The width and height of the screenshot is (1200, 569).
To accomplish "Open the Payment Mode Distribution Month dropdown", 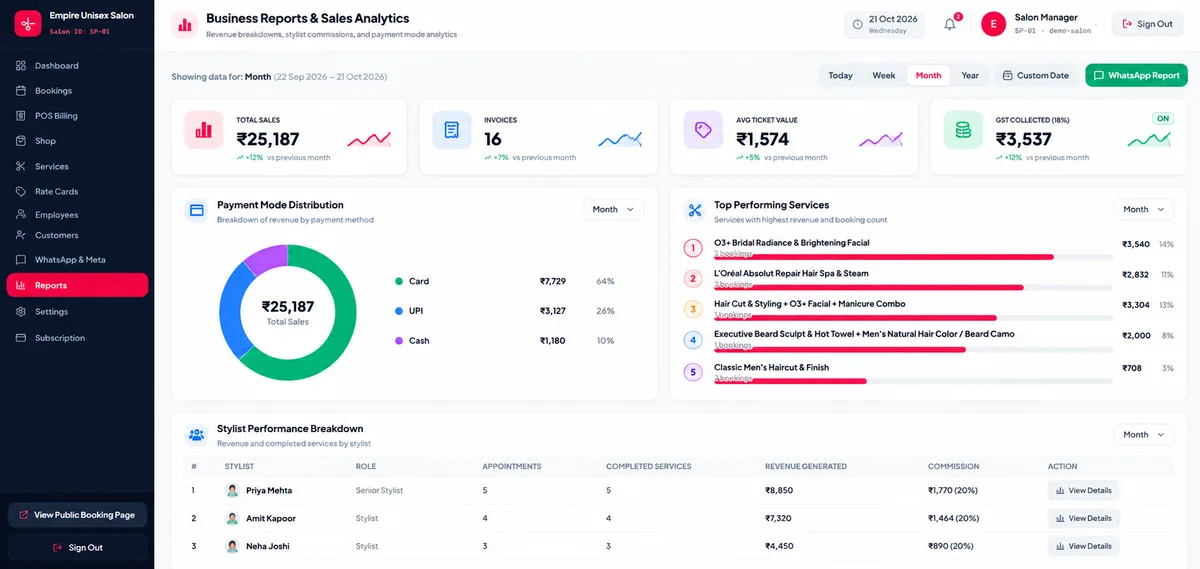I will coord(613,209).
